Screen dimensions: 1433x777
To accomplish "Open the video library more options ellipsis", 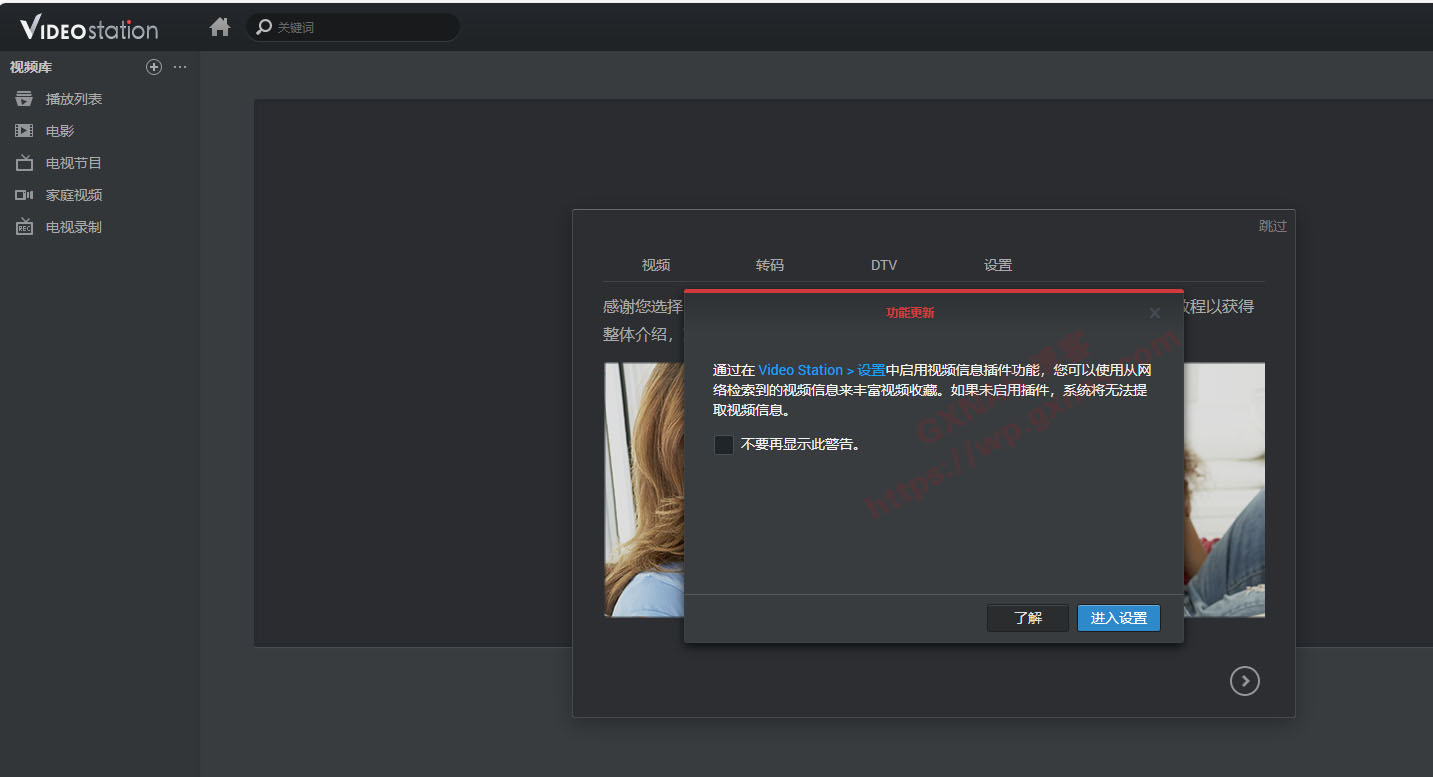I will click(180, 67).
